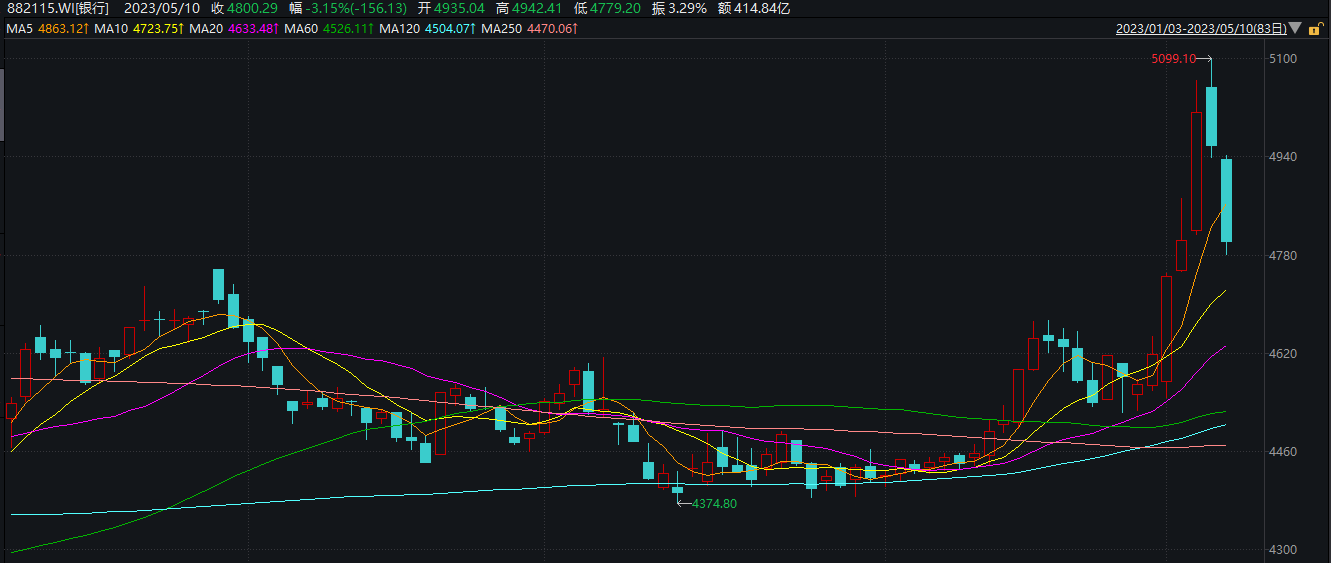Click the turnover value 414.84亿

(763, 8)
